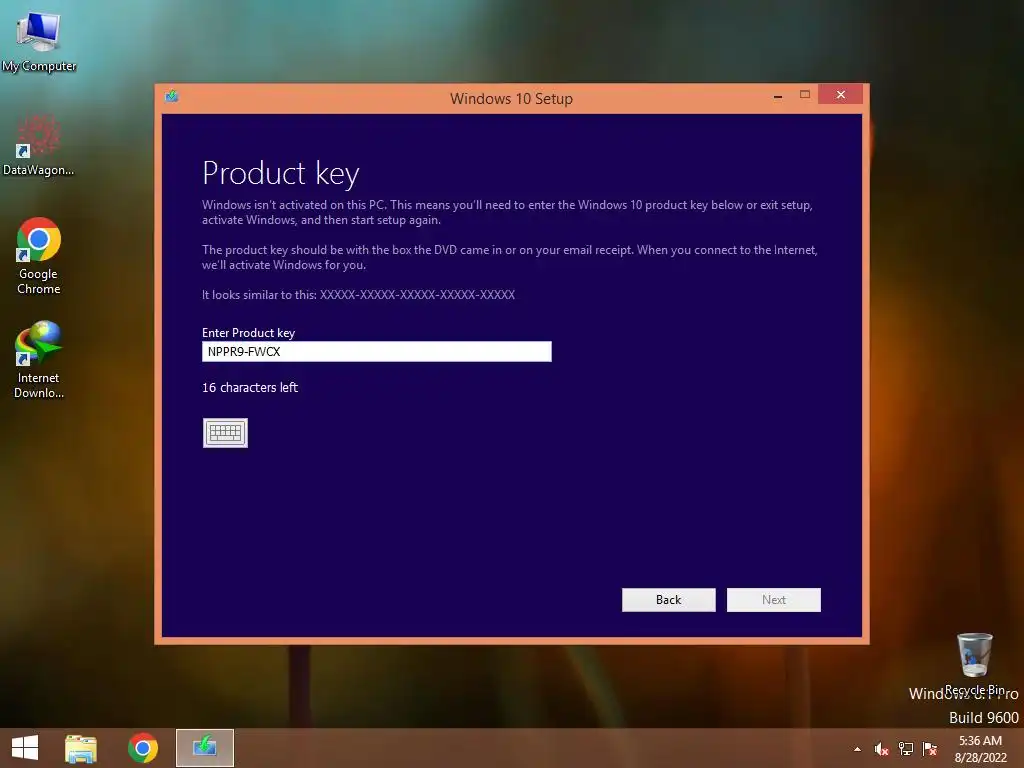1024x768 pixels.
Task: Open the Windows Start button
Action: (x=25, y=748)
